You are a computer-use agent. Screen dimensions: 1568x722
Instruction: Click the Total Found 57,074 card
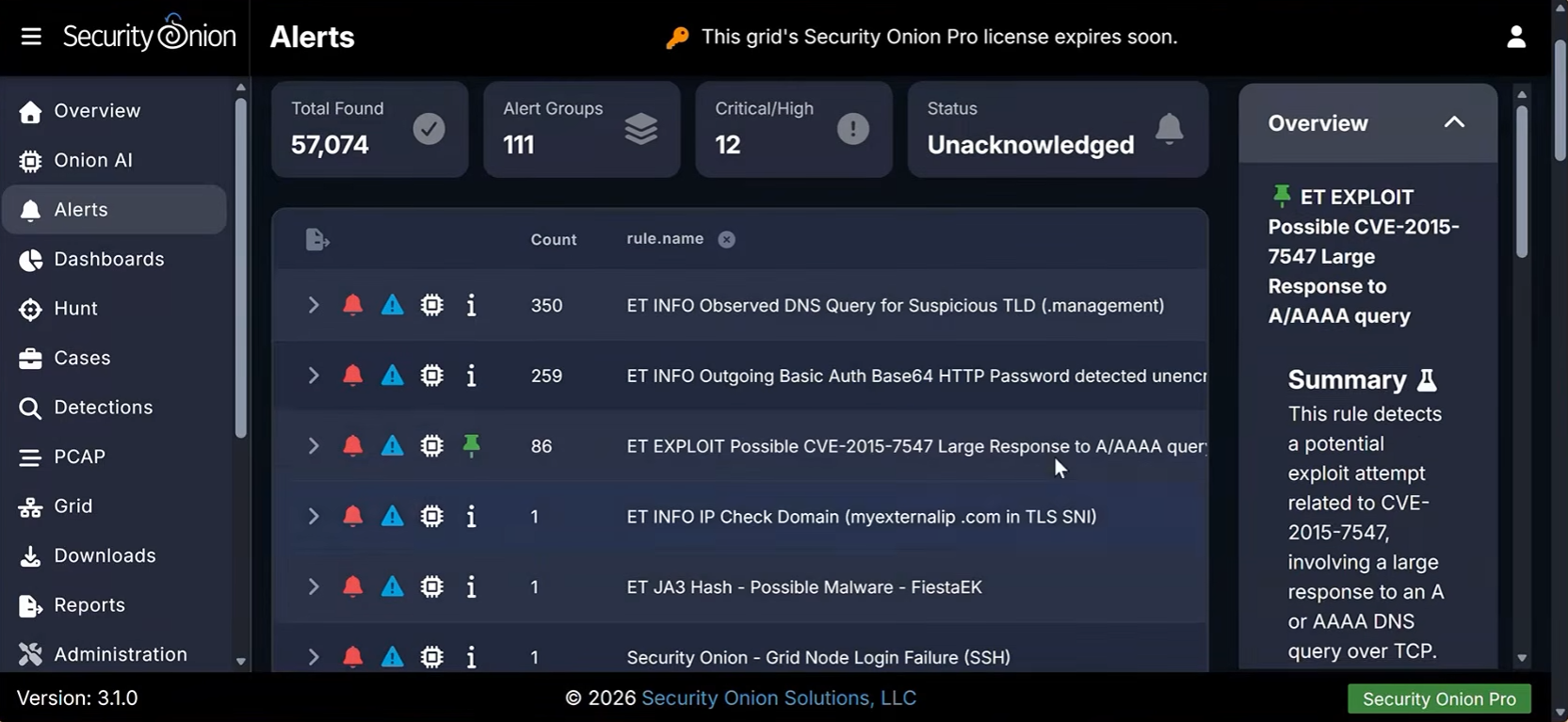click(370, 129)
